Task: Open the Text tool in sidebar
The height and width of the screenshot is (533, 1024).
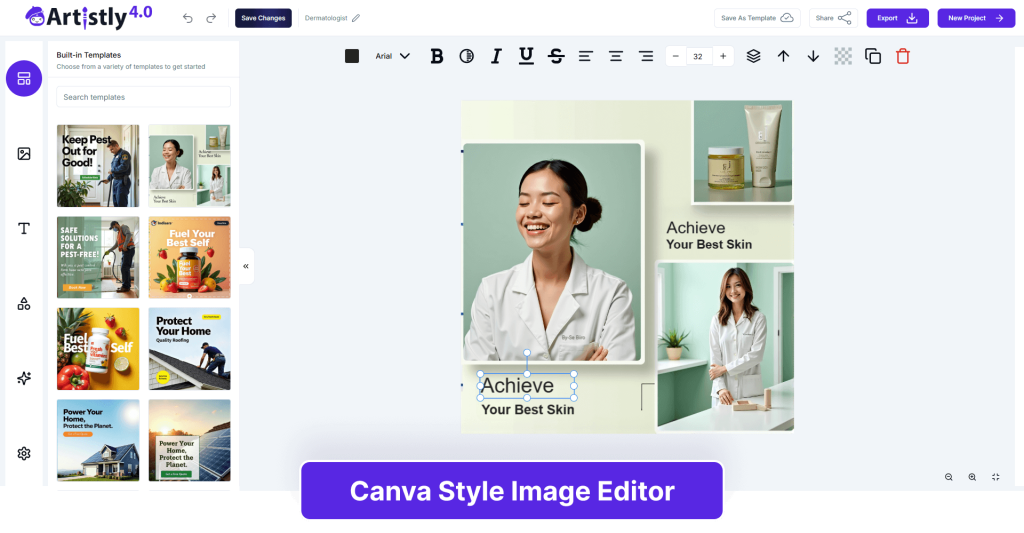Action: tap(24, 228)
